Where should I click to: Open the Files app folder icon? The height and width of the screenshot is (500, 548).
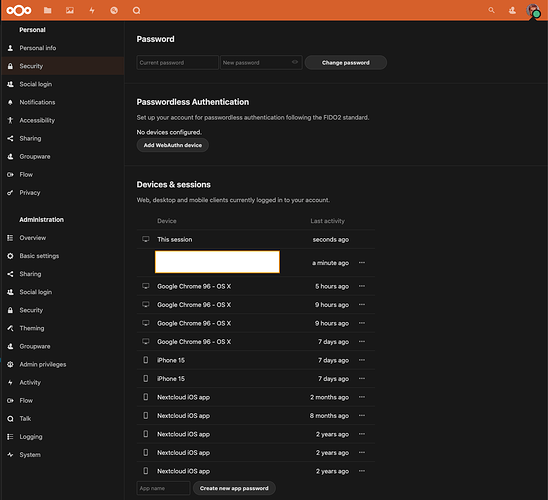point(48,10)
